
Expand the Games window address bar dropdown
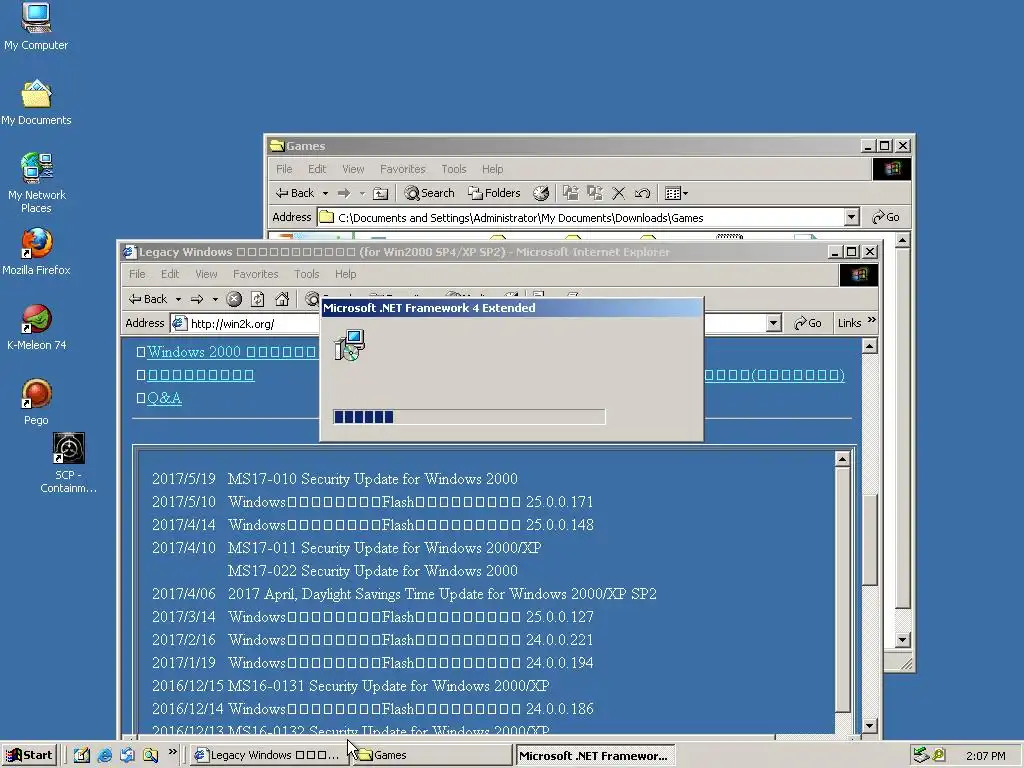[x=851, y=217]
